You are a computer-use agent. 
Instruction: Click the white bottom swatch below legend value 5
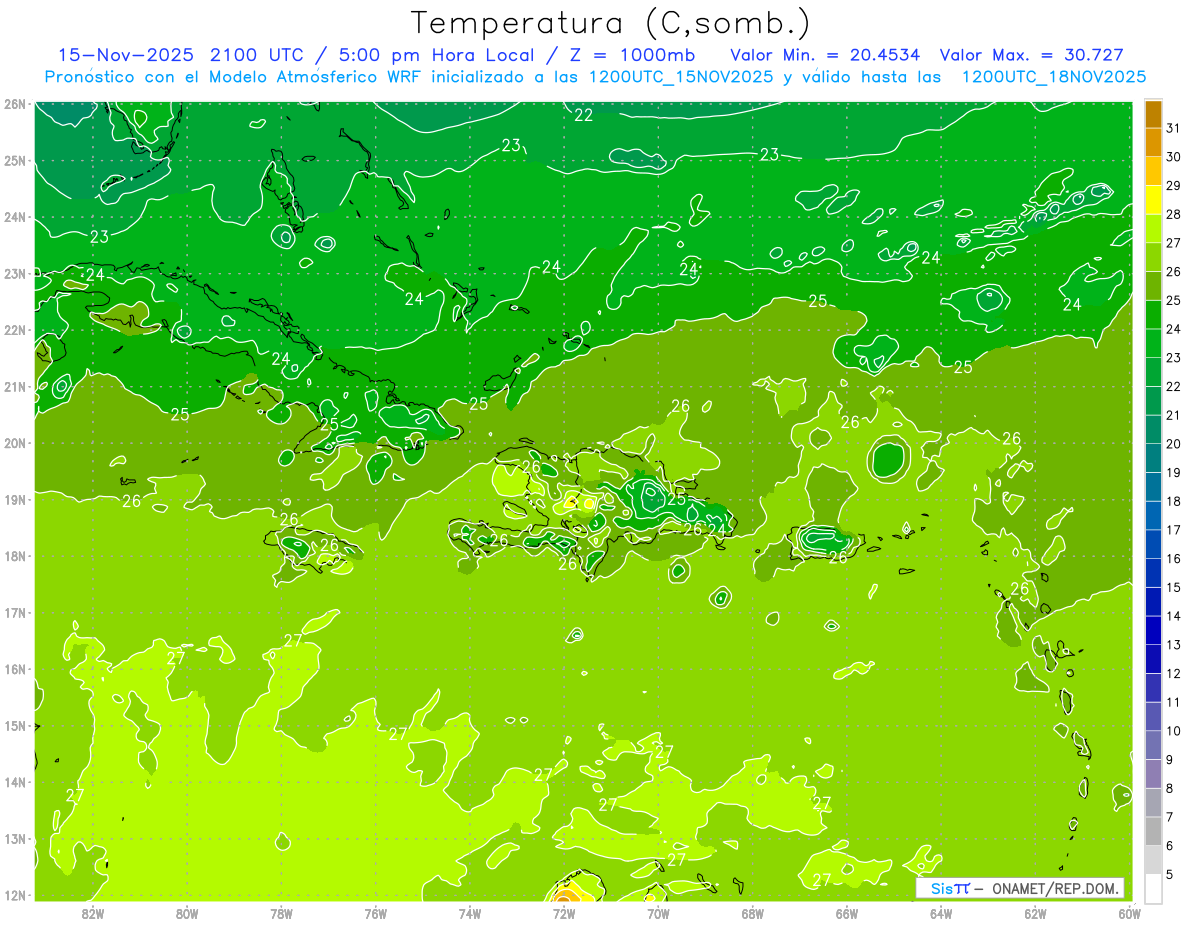click(x=1153, y=888)
